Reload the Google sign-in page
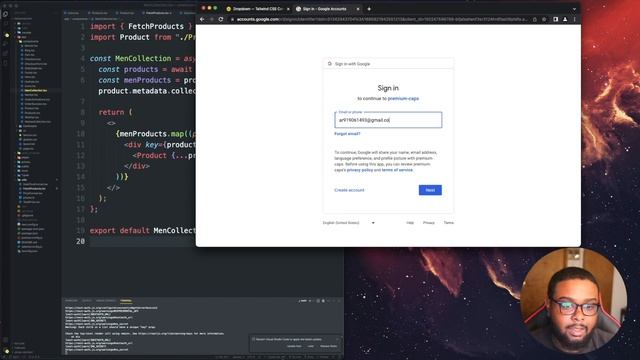The width and height of the screenshot is (640, 360). 221,19
